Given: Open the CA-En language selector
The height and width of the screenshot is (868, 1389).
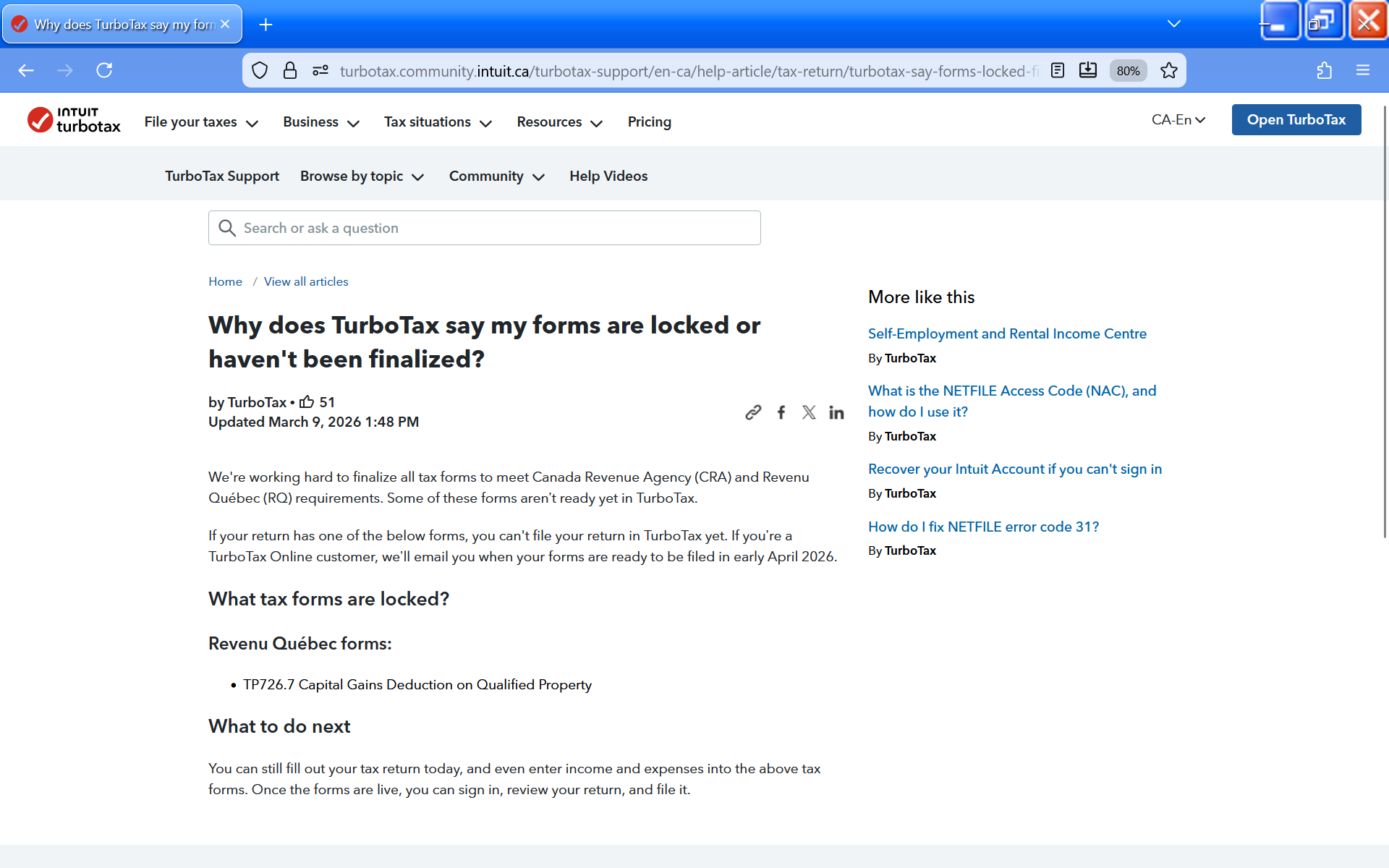Looking at the screenshot, I should click(x=1178, y=120).
